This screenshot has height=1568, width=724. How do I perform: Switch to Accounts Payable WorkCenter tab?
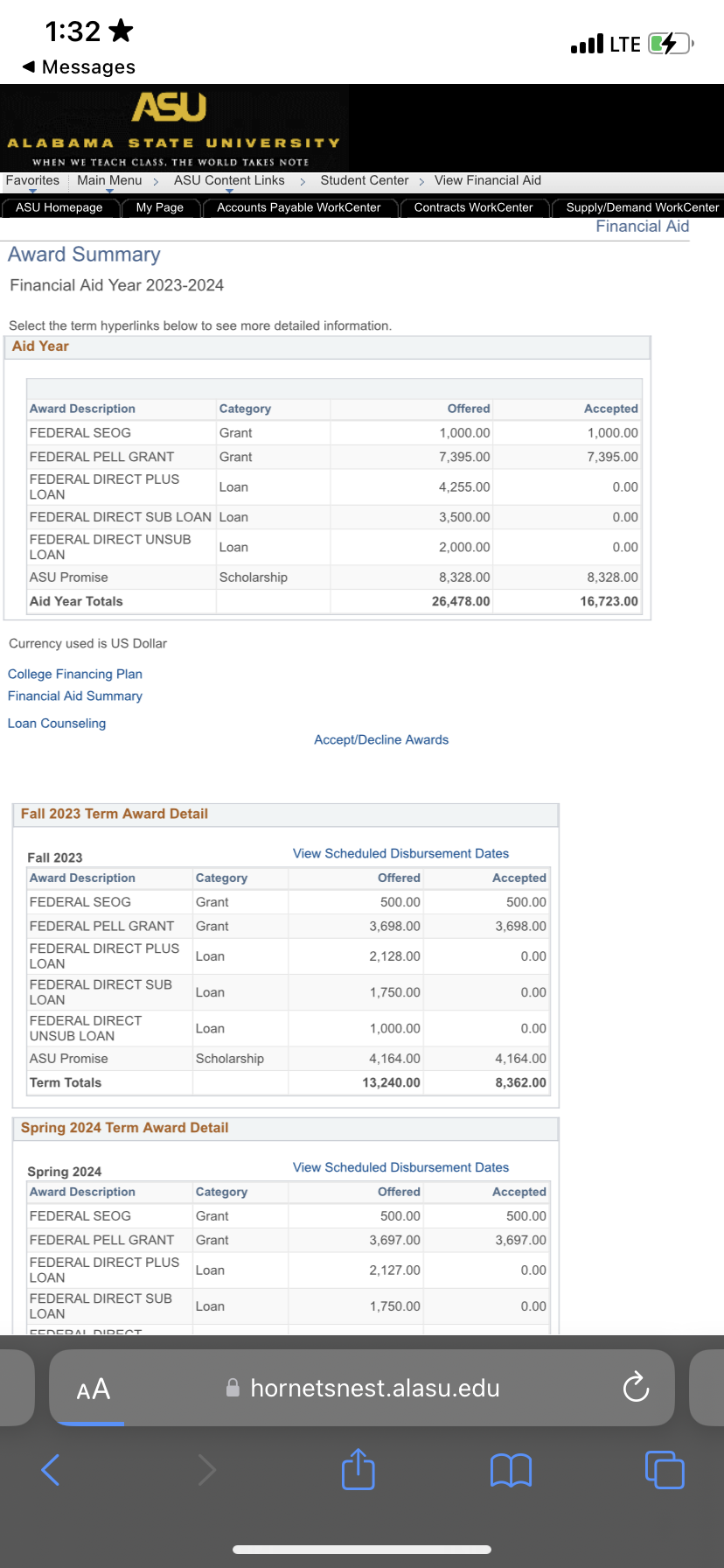click(x=299, y=207)
